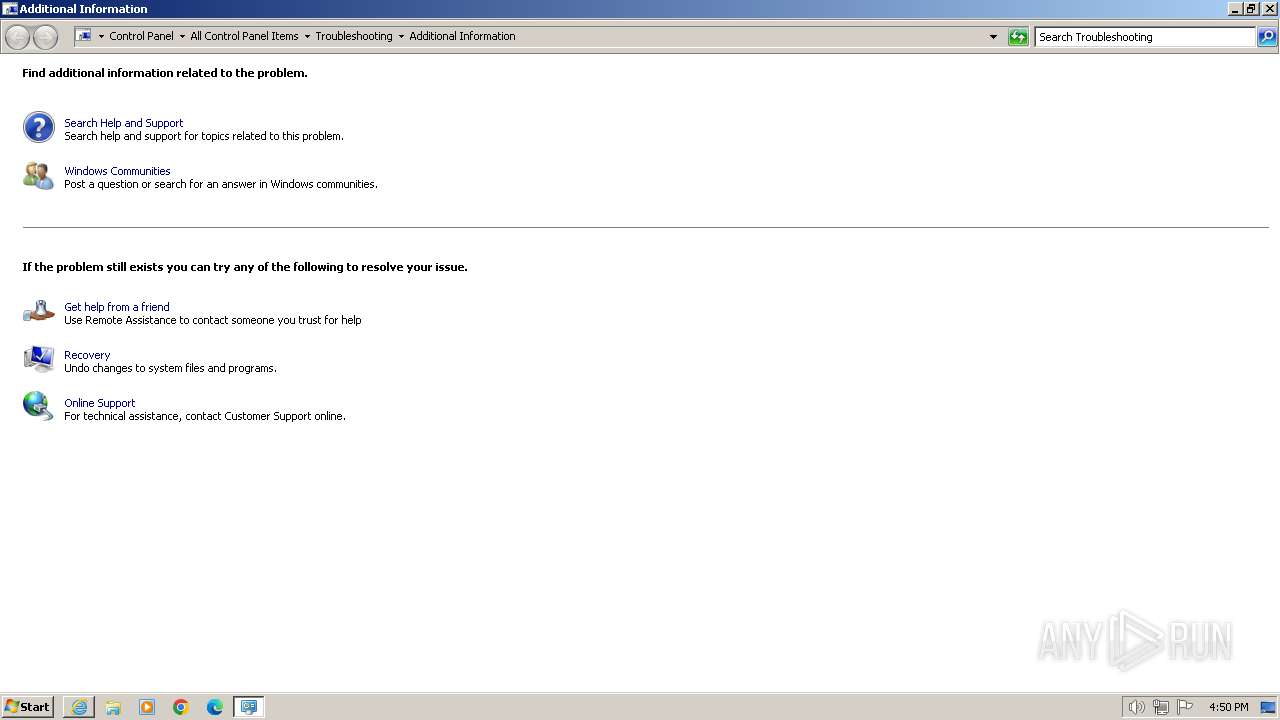The width and height of the screenshot is (1280, 720).
Task: Click the 4:50 PM clock
Action: click(x=1228, y=707)
